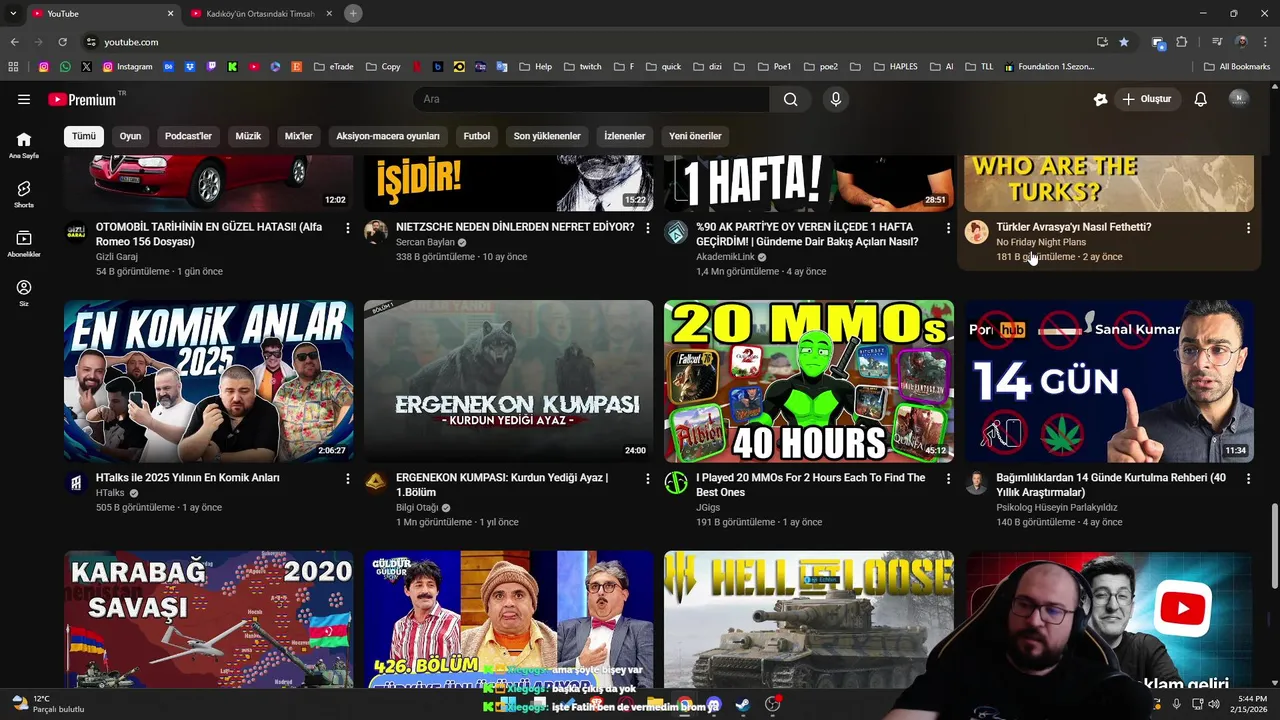Open the notifications bell
Image resolution: width=1280 pixels, height=720 pixels.
(1201, 99)
